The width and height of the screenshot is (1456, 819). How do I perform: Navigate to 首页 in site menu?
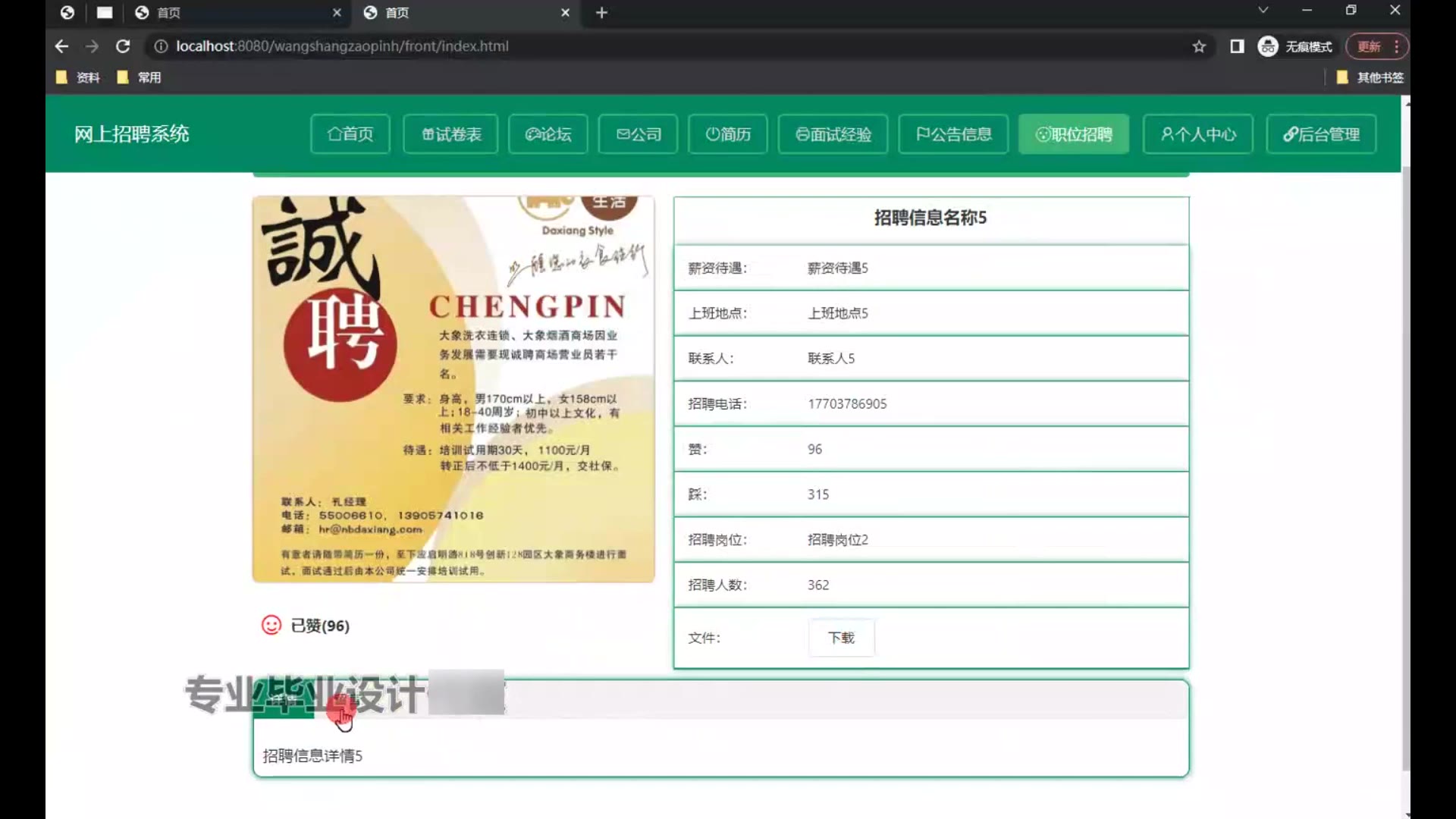350,134
